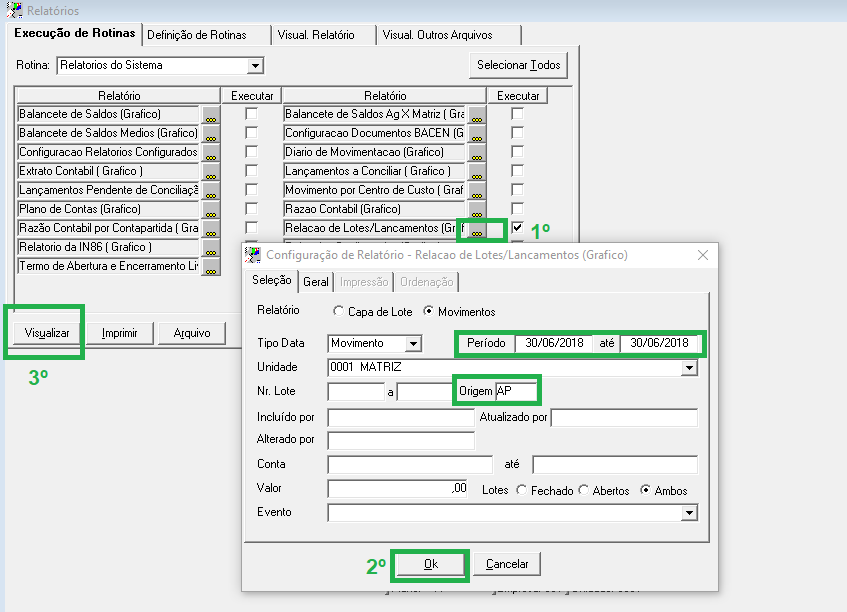Open config button for Movimento por Centro de Custo
The height and width of the screenshot is (612, 847).
(476, 190)
